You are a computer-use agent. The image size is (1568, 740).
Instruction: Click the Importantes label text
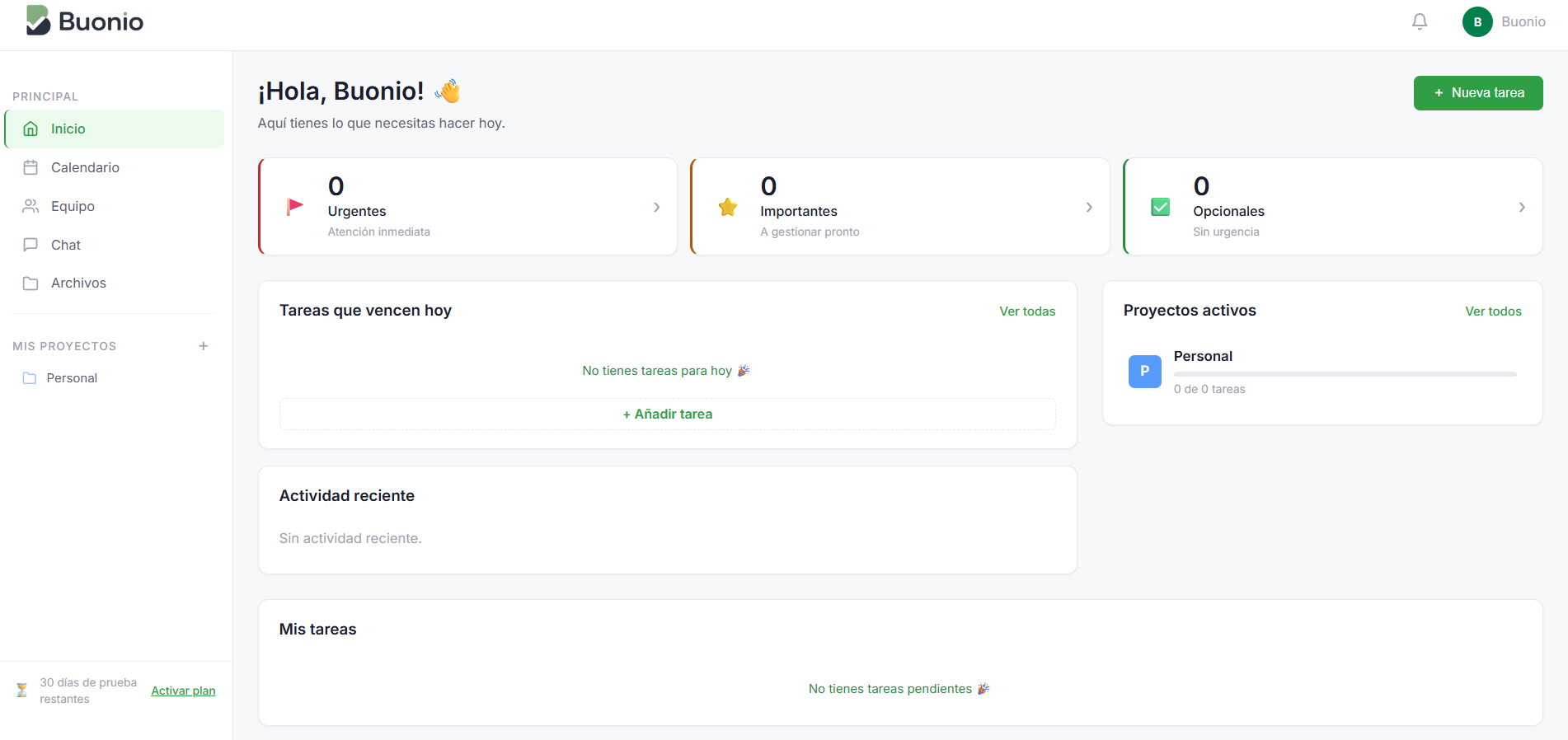[x=799, y=212]
